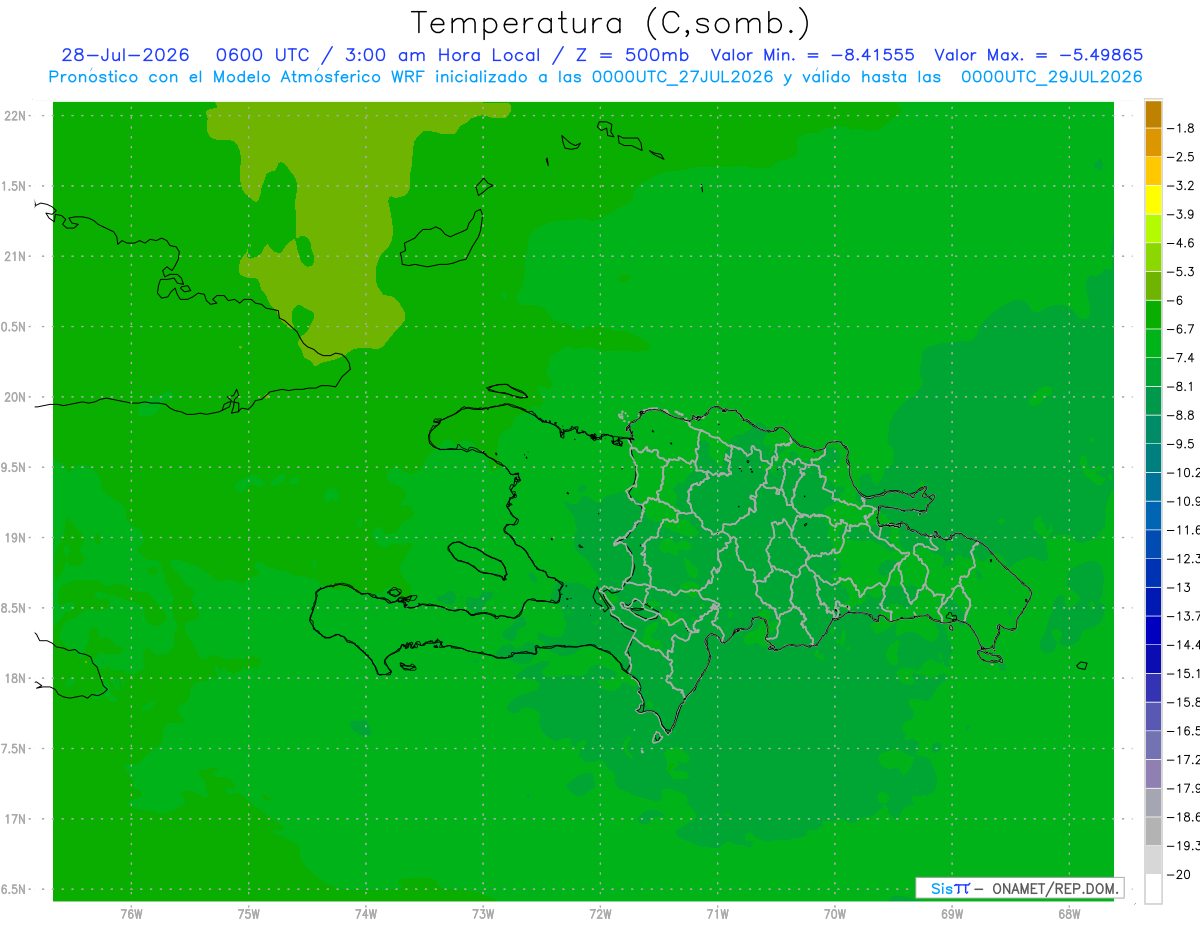The width and height of the screenshot is (1200, 927).
Task: Click the ONAMET/REP.DOM. credit label
Action: (x=1054, y=888)
